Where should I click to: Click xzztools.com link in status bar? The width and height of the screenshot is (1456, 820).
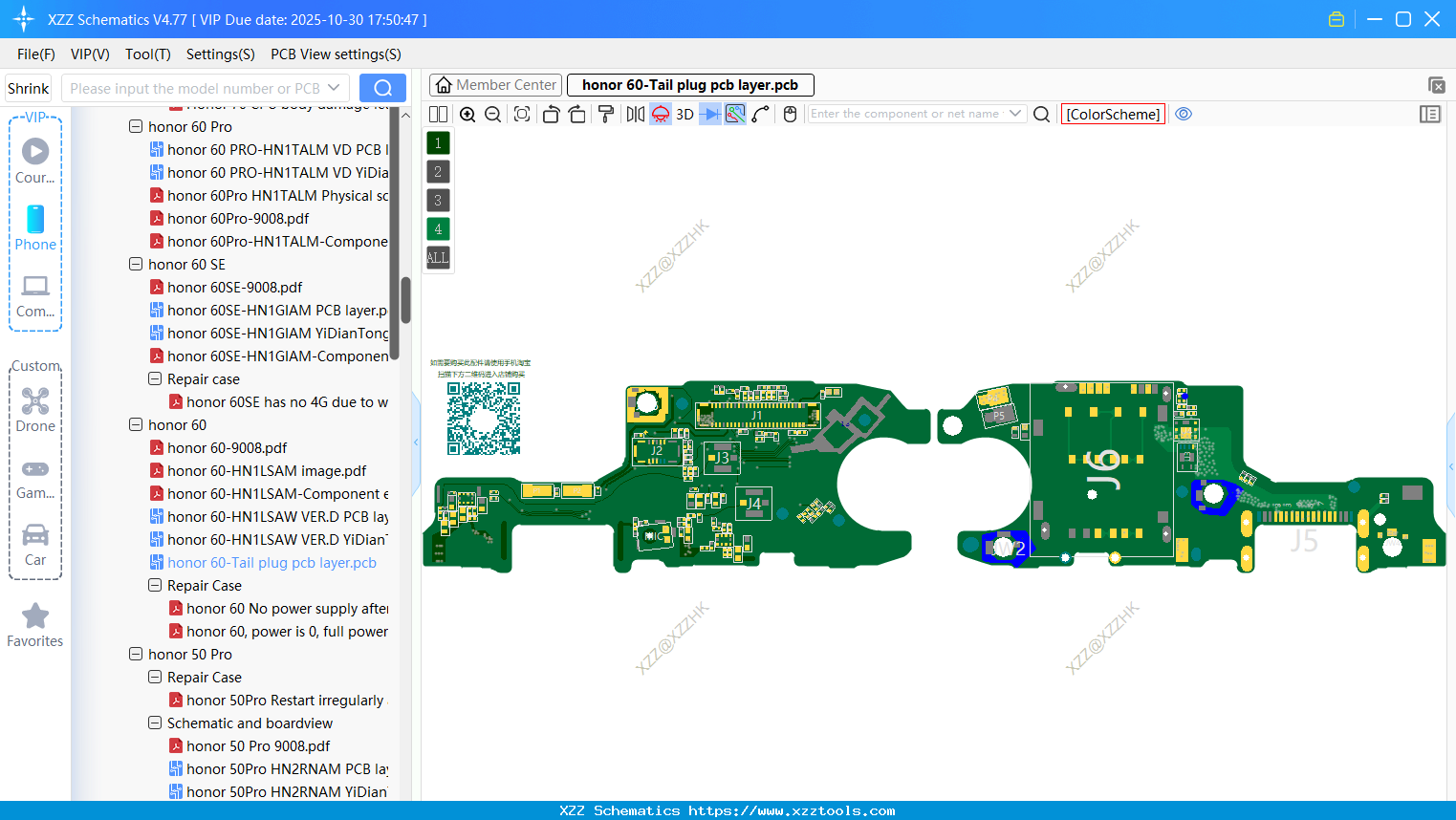tap(792, 810)
